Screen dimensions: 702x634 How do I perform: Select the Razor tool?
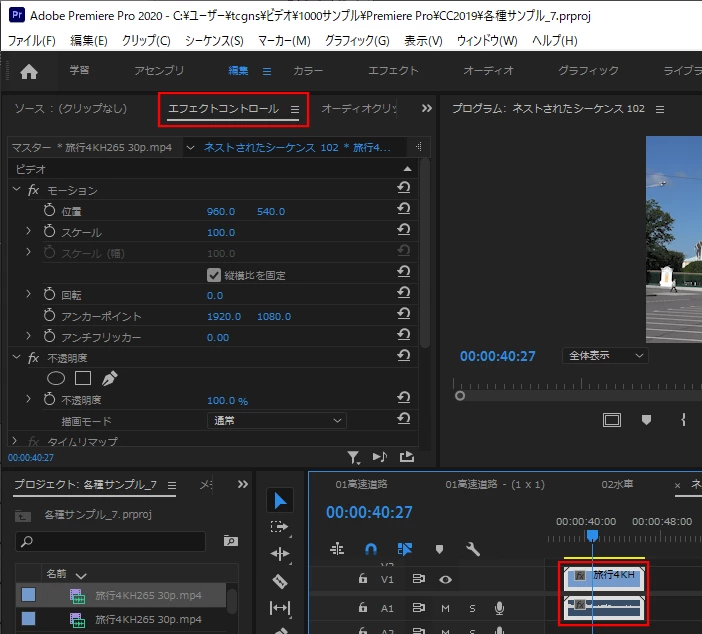(280, 581)
